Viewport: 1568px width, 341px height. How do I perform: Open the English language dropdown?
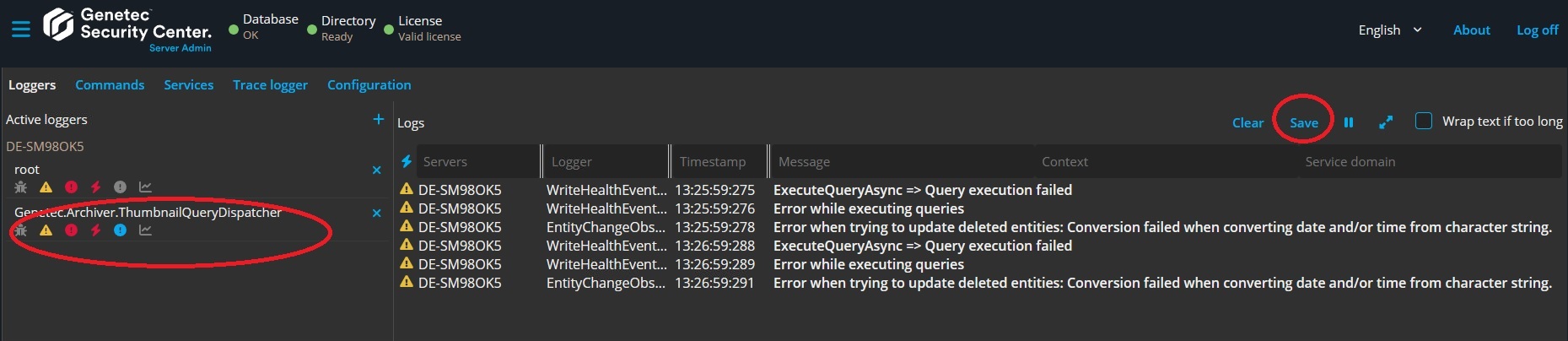coord(1389,30)
